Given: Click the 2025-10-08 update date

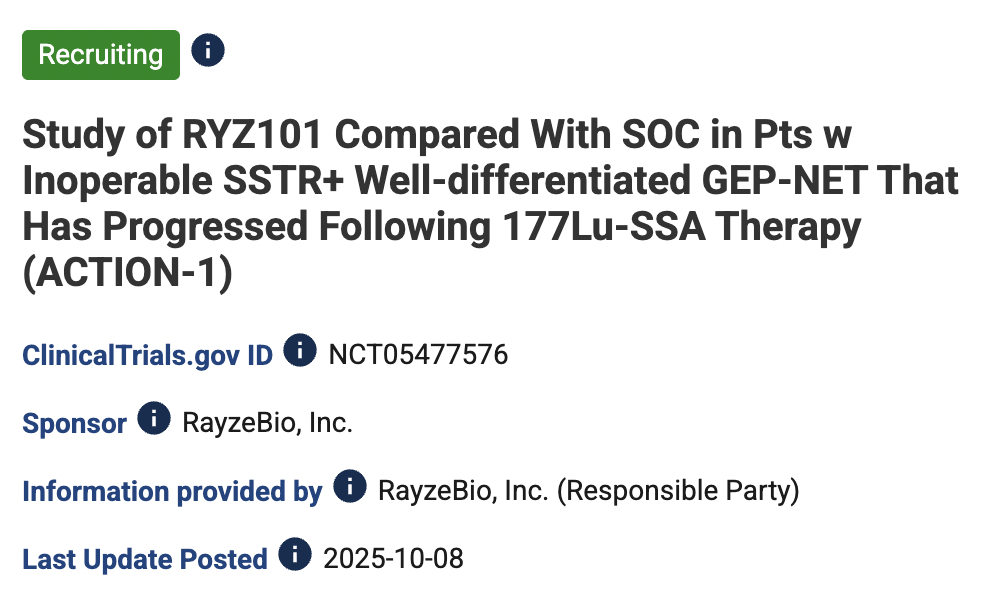Looking at the screenshot, I should (x=393, y=559).
